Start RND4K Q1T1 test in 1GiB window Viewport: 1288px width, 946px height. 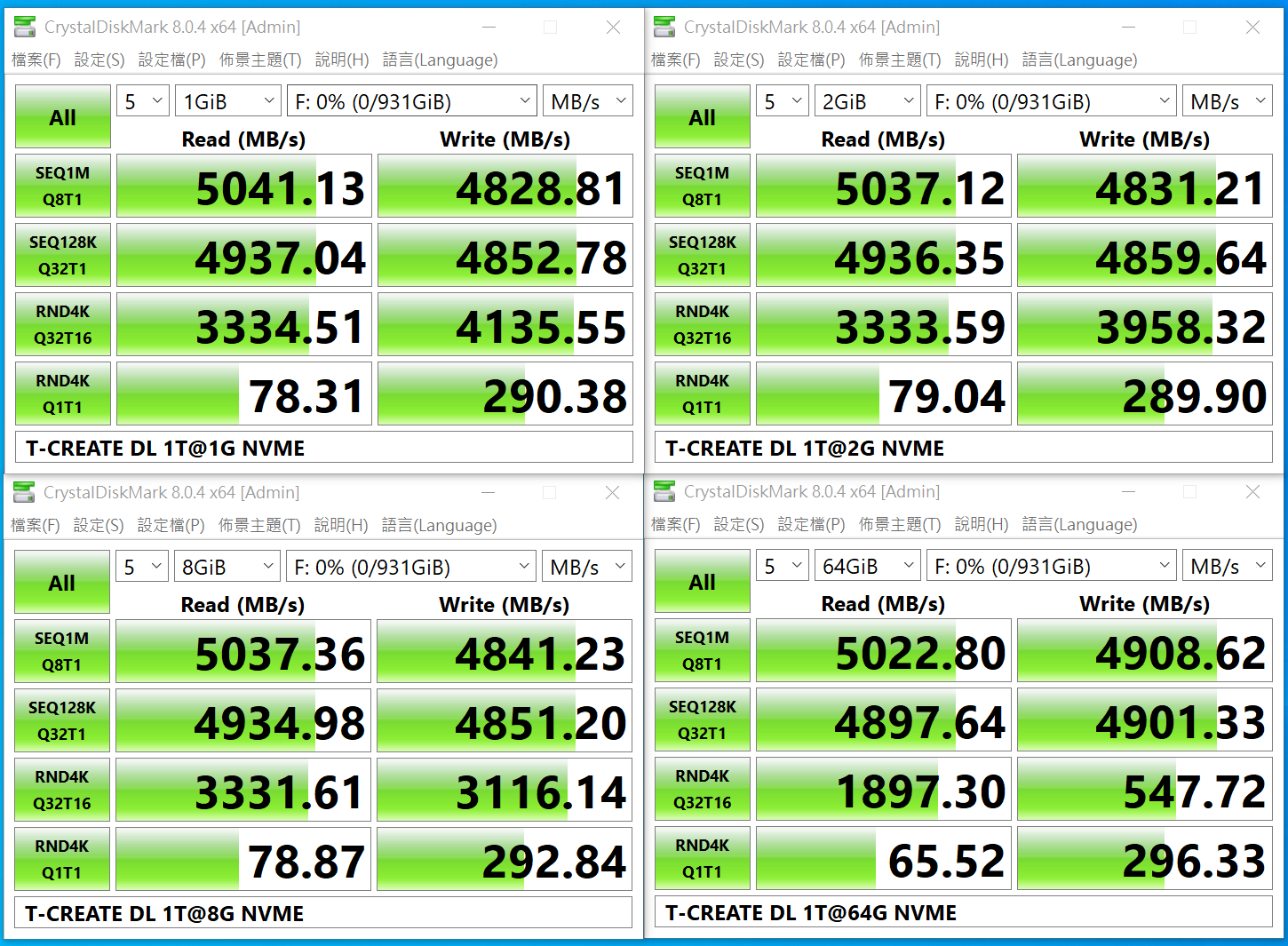[63, 394]
